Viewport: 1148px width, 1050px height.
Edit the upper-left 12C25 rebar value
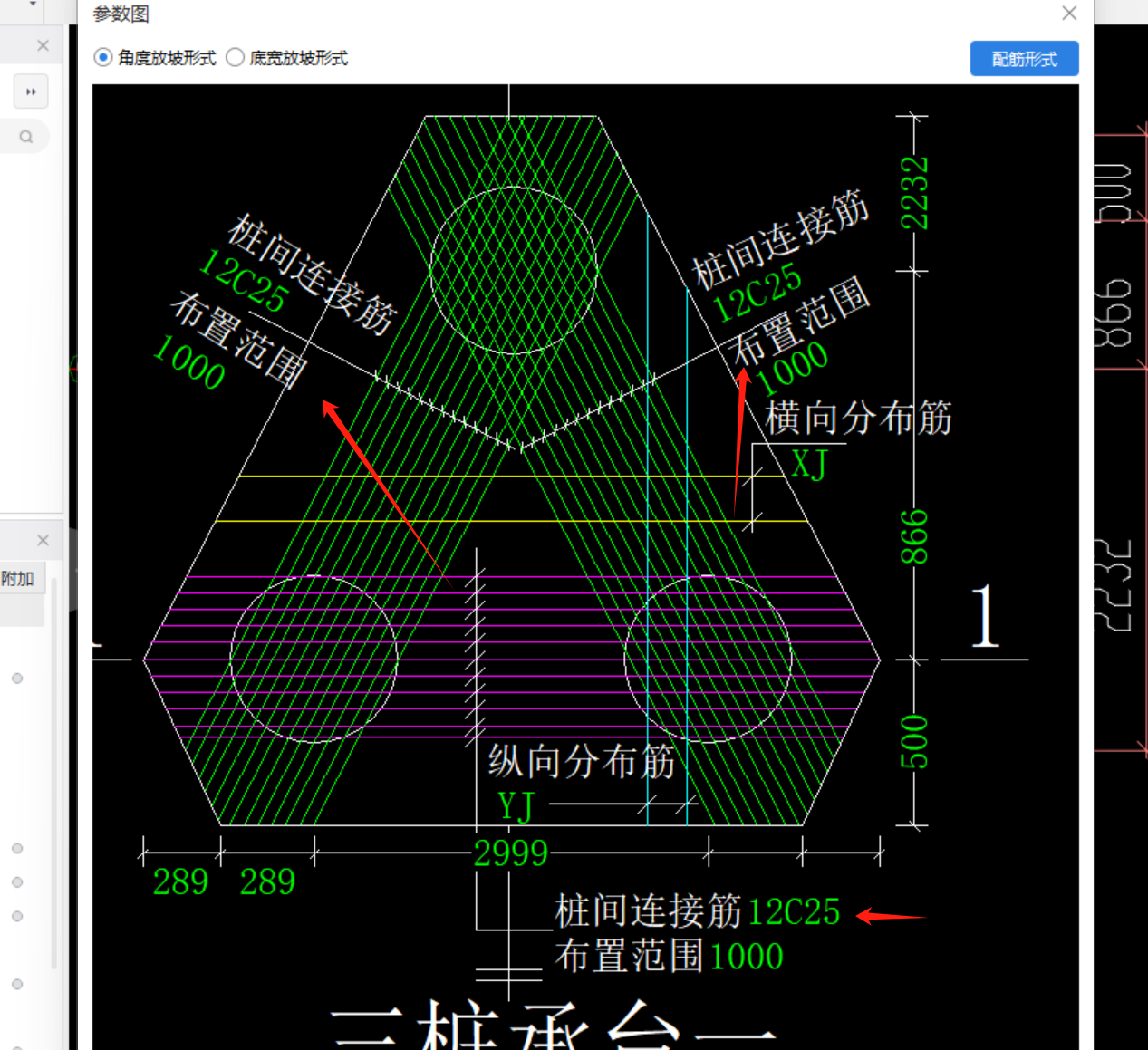243,281
